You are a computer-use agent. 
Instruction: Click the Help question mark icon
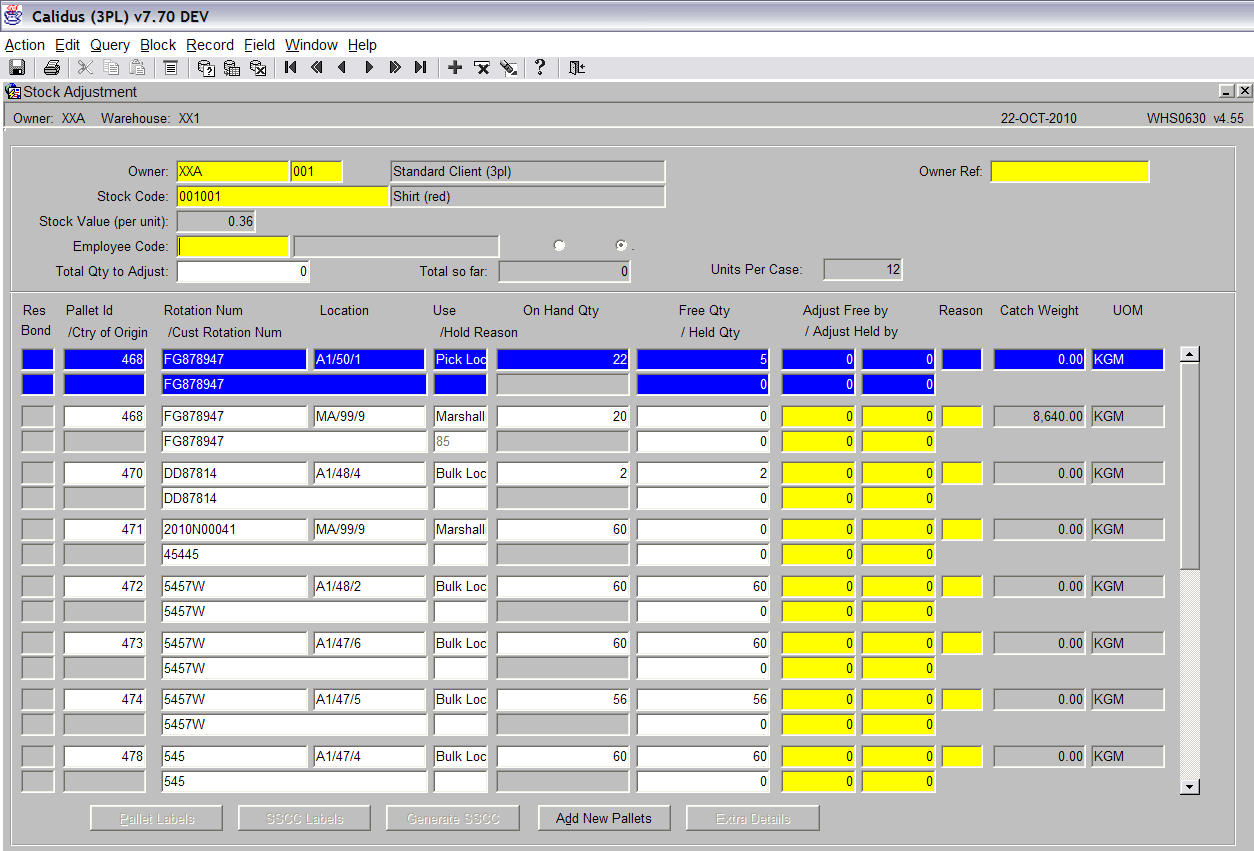tap(540, 67)
